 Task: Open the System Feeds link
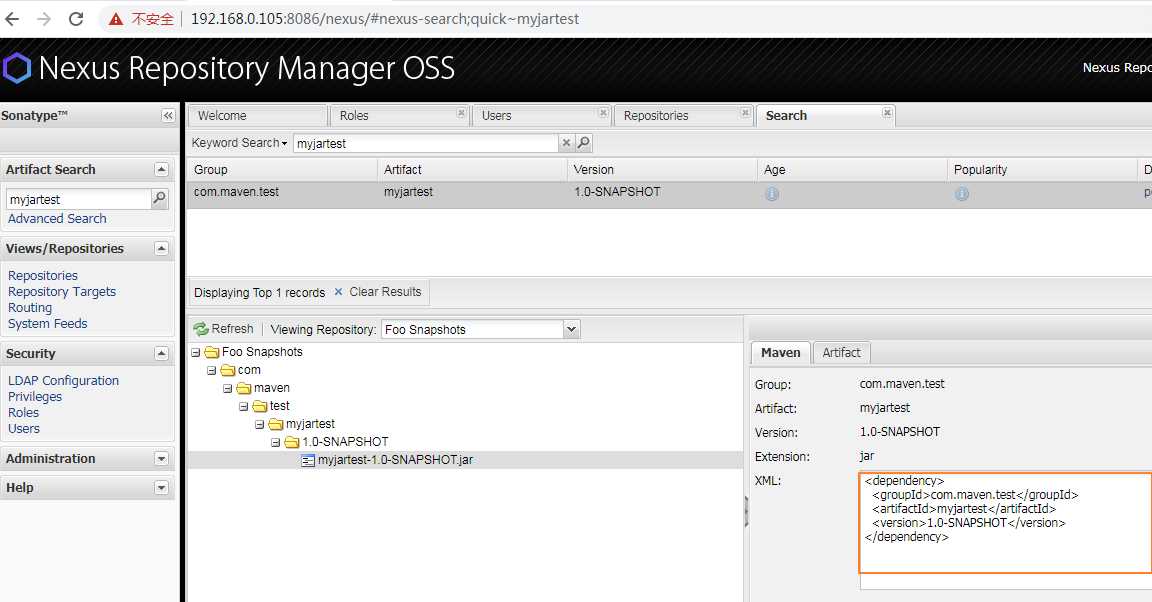pyautogui.click(x=48, y=323)
